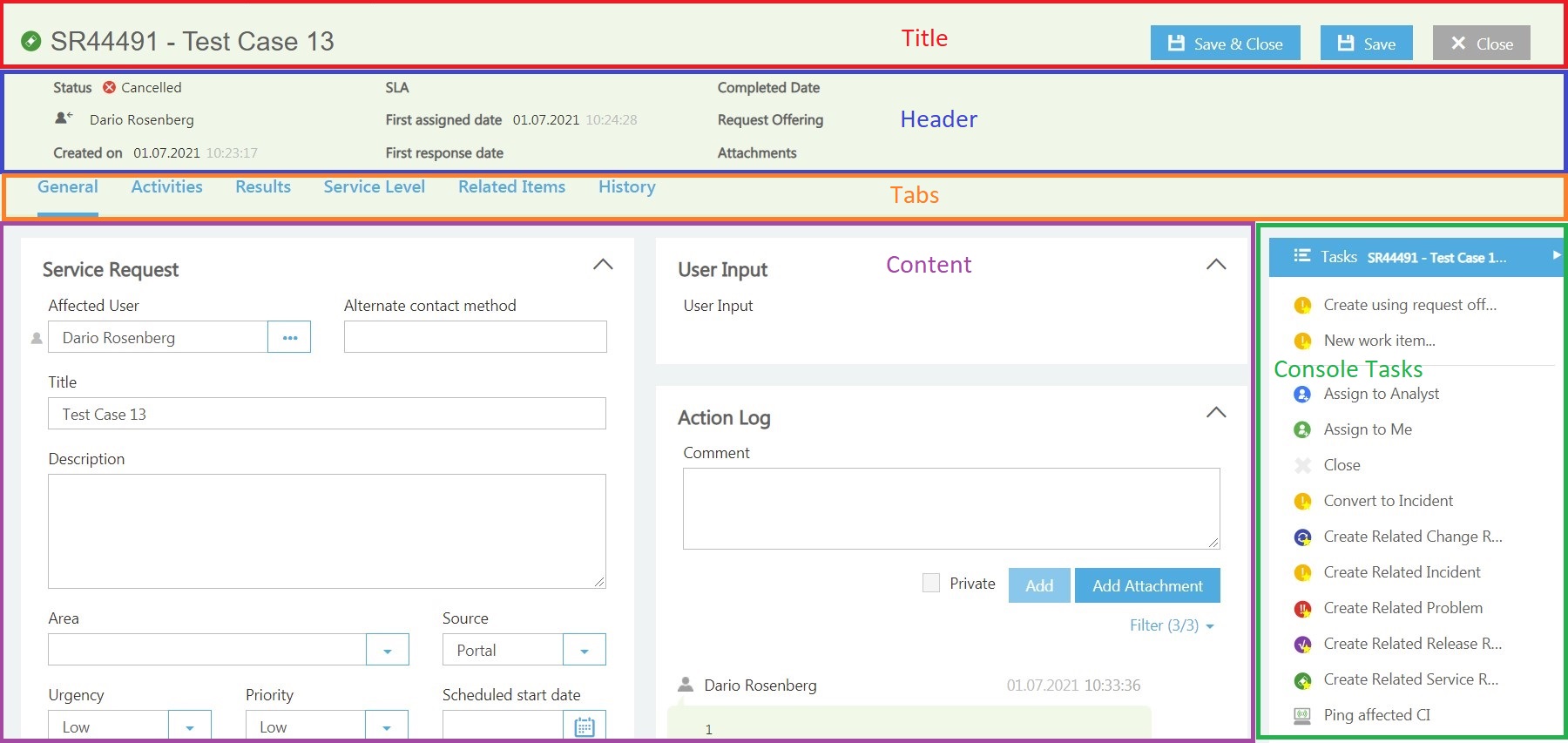The width and height of the screenshot is (1568, 743).
Task: Open the Scheduled start date calendar icon
Action: (585, 726)
